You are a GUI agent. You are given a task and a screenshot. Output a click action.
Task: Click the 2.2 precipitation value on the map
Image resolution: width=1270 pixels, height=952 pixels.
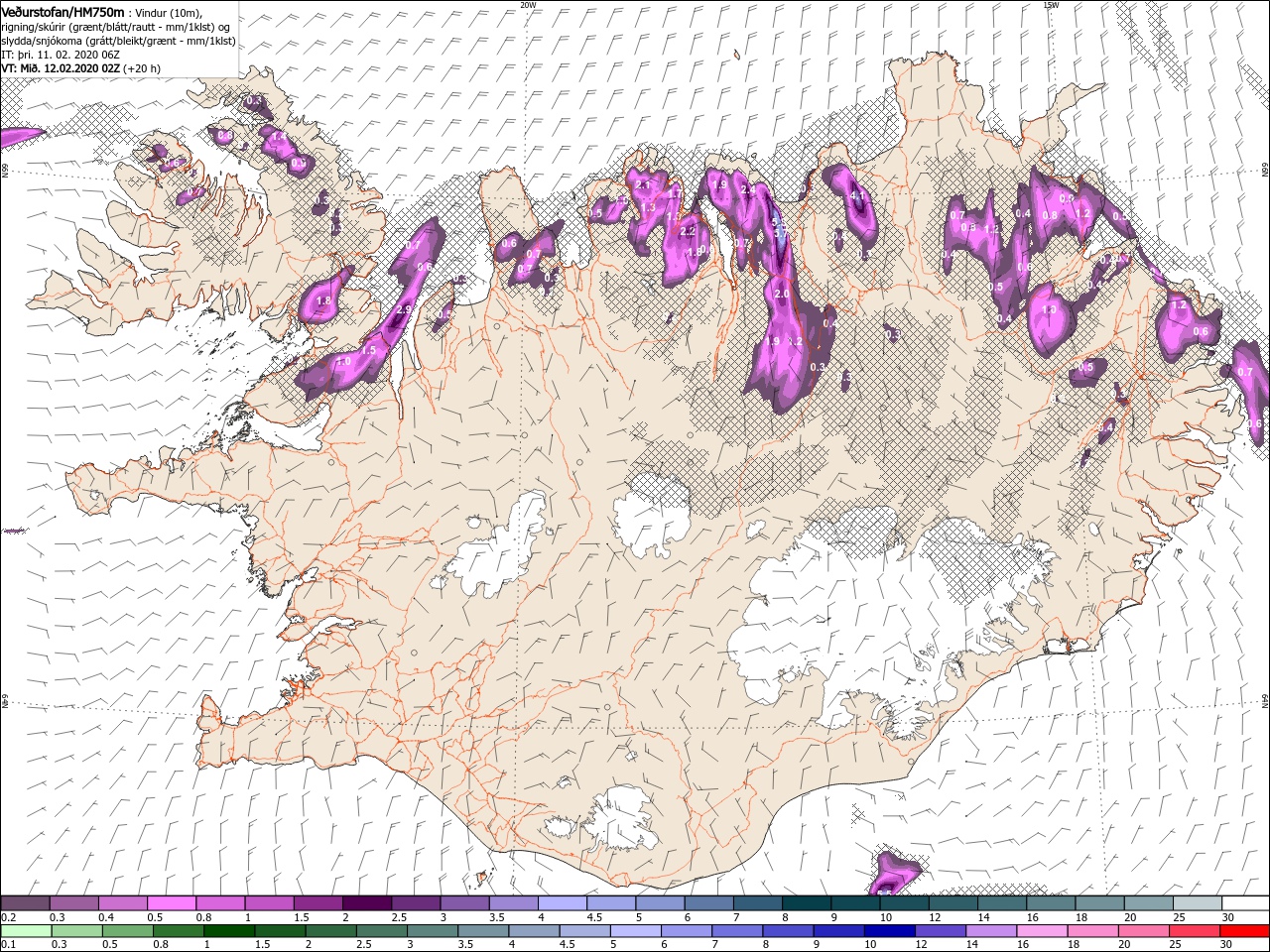click(x=687, y=231)
